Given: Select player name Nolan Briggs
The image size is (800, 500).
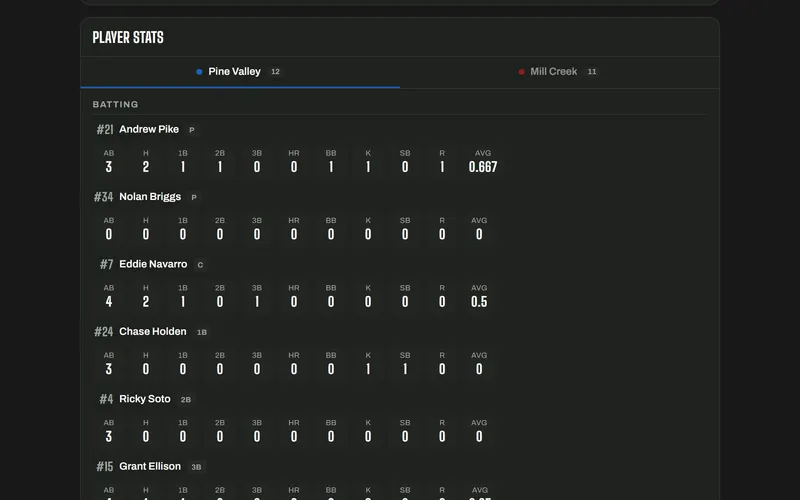Looking at the screenshot, I should tap(150, 197).
